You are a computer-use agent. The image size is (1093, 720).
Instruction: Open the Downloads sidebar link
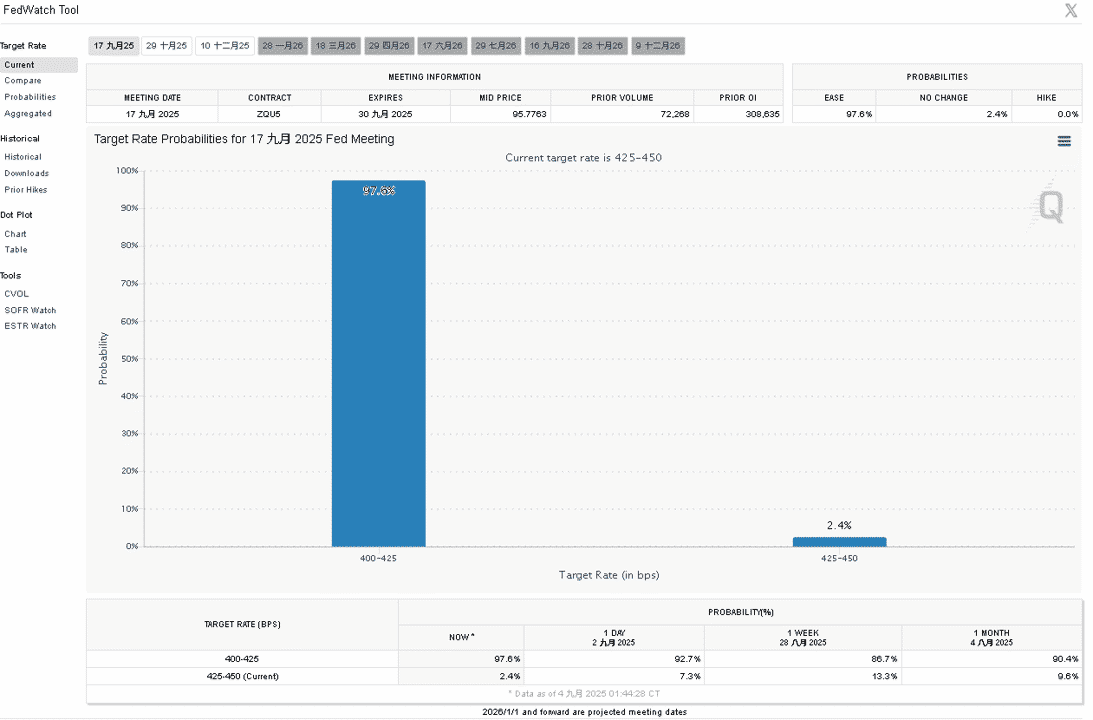tap(26, 174)
